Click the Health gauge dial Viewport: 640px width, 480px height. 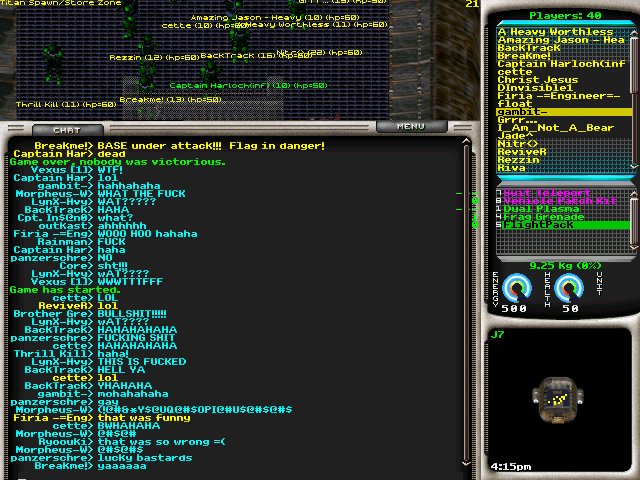(570, 288)
